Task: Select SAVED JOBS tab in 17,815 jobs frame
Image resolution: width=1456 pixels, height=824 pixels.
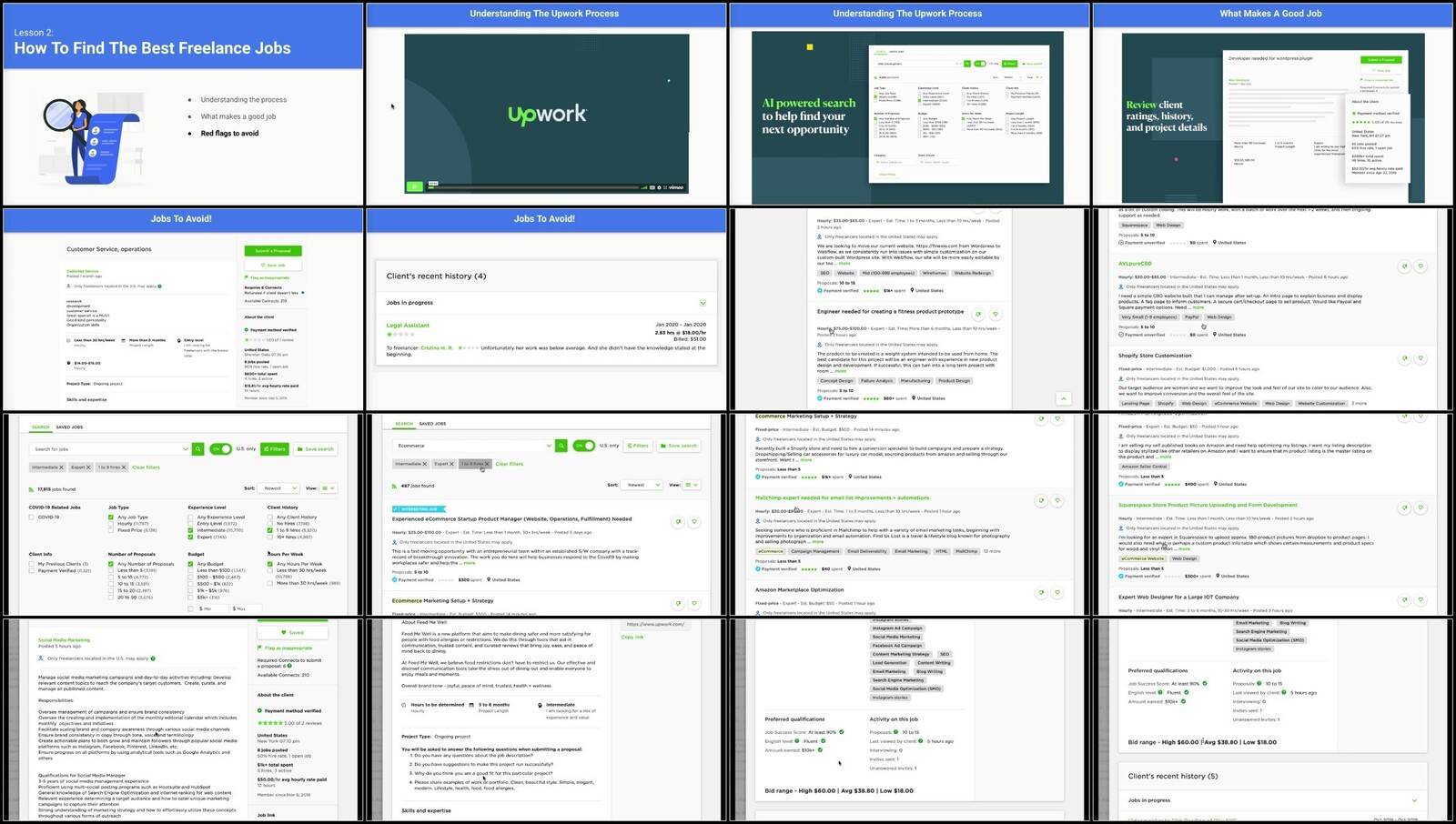Action: click(x=69, y=427)
